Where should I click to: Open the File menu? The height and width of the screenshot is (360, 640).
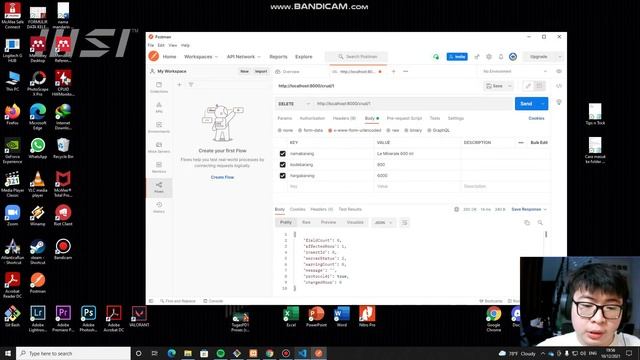151,45
